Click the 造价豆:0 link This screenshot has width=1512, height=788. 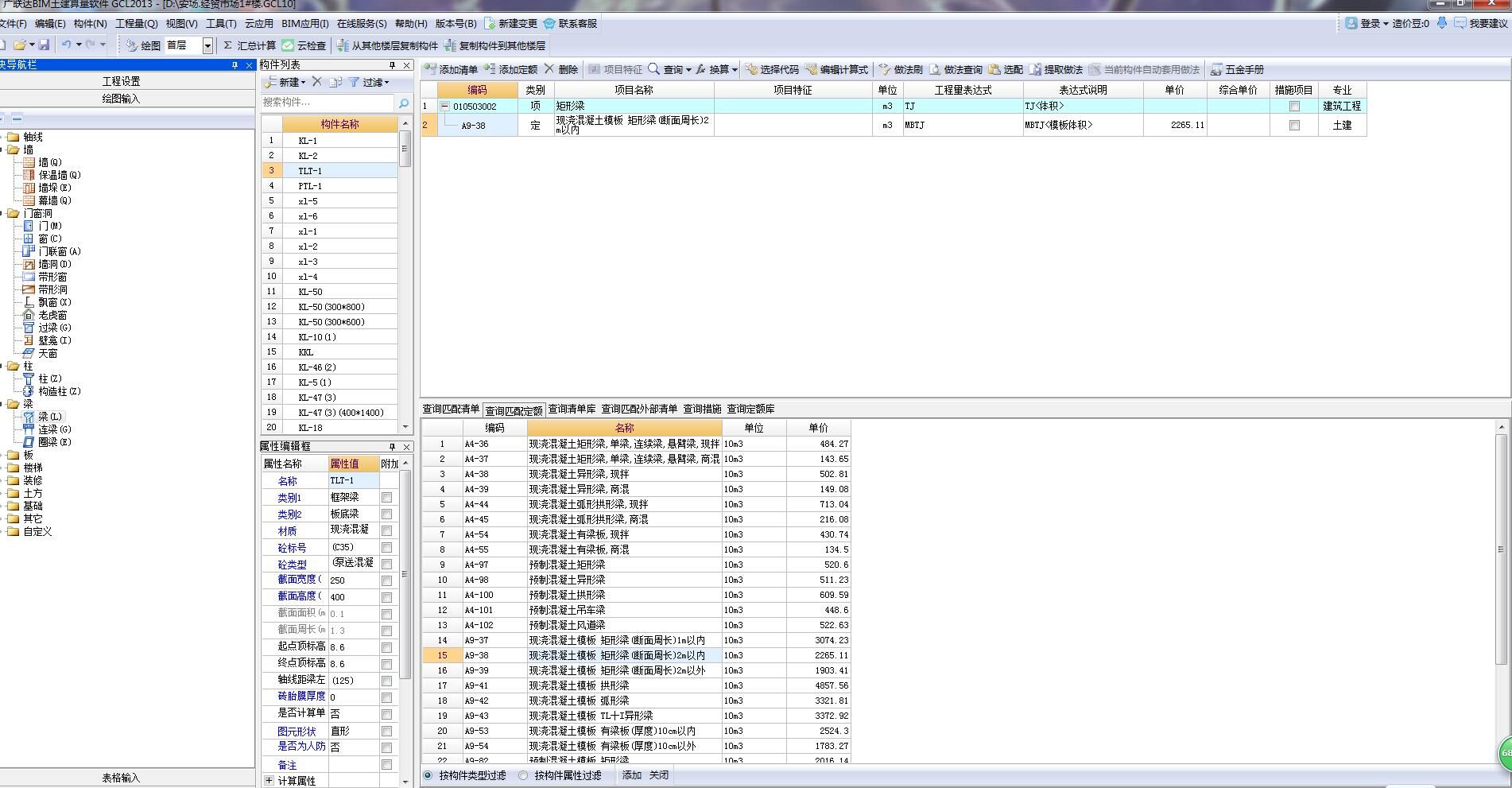click(x=1410, y=23)
